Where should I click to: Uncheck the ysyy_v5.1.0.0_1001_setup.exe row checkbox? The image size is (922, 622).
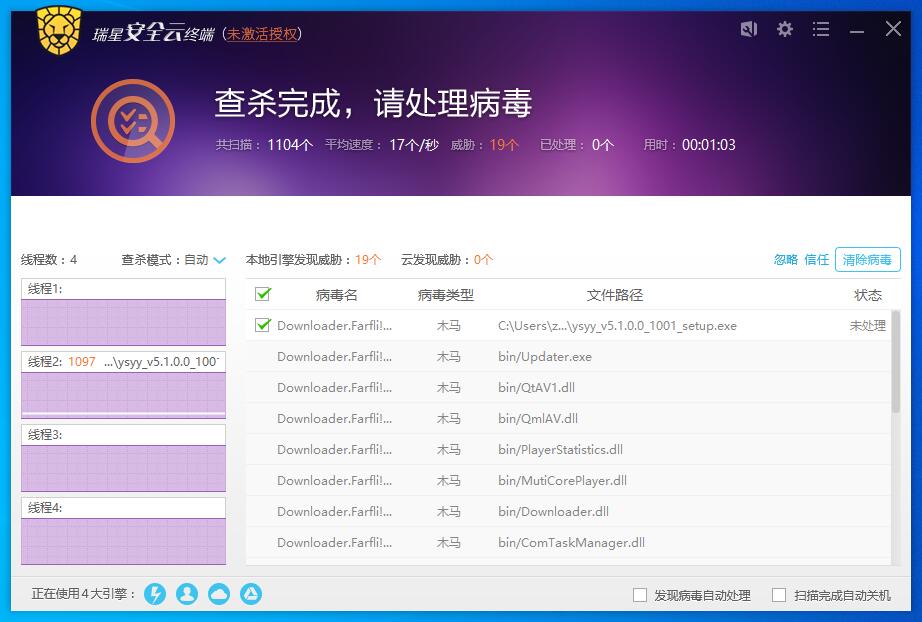263,325
